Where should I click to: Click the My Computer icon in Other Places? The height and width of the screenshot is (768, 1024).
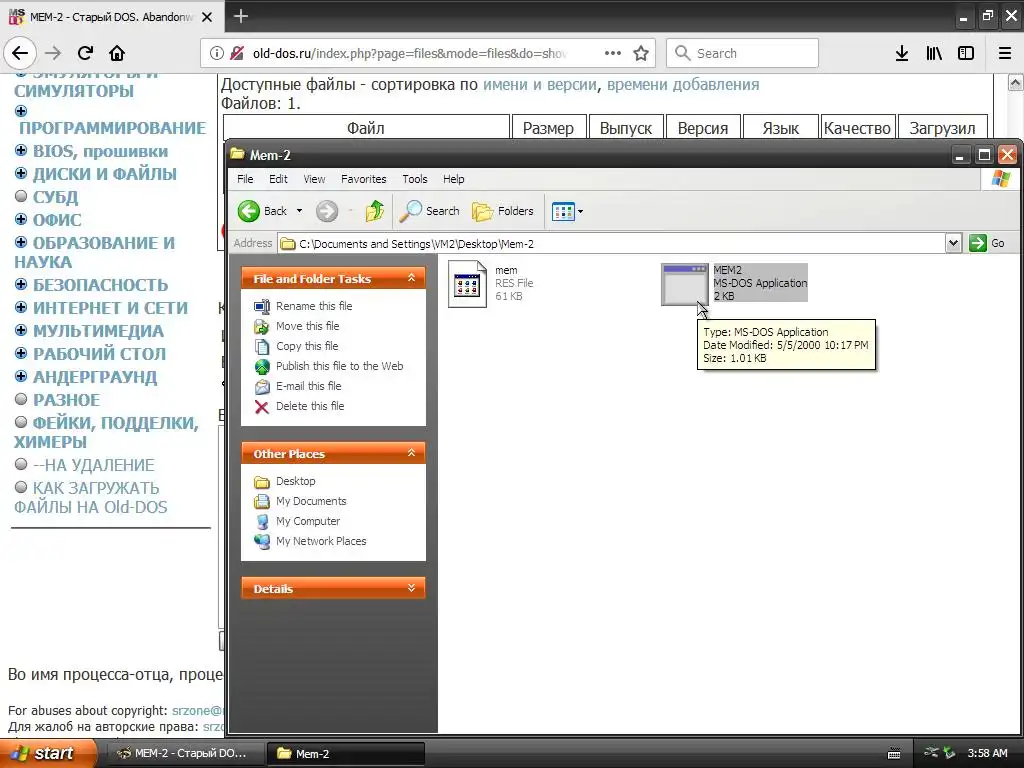coord(262,522)
